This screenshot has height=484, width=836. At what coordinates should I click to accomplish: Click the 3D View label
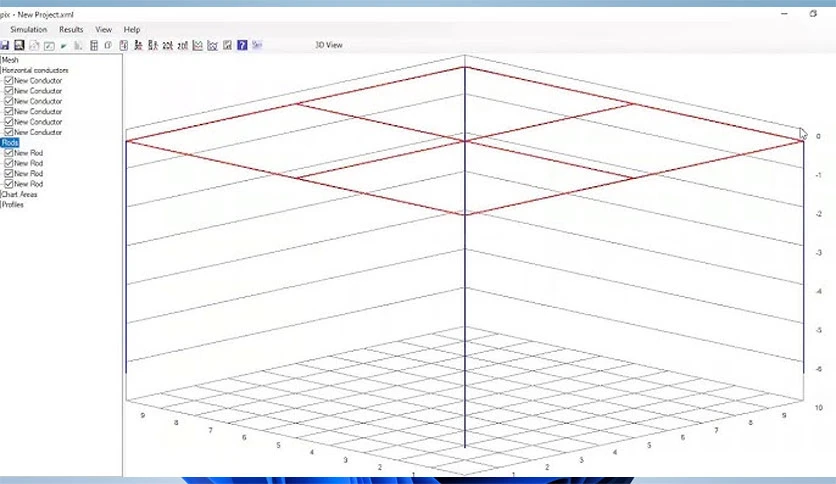pos(328,45)
